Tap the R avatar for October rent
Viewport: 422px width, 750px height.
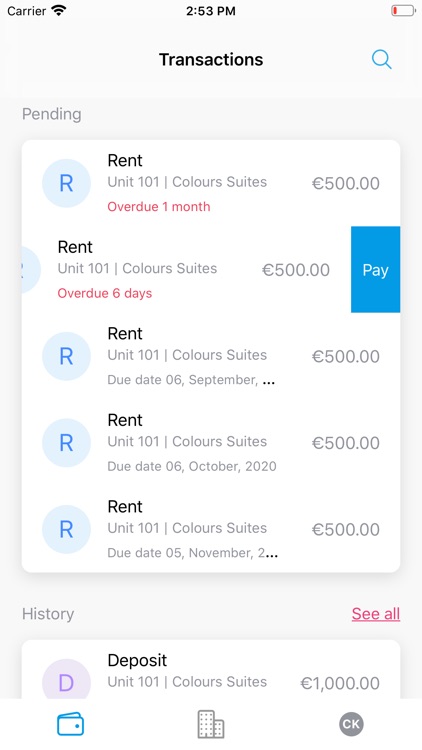pos(67,443)
